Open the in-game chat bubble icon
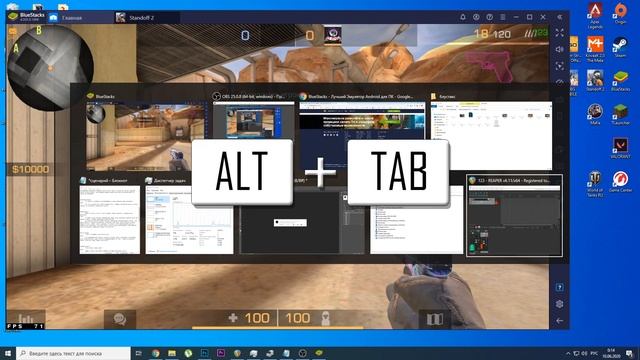Image resolution: width=640 pixels, height=360 pixels. pyautogui.click(x=119, y=319)
